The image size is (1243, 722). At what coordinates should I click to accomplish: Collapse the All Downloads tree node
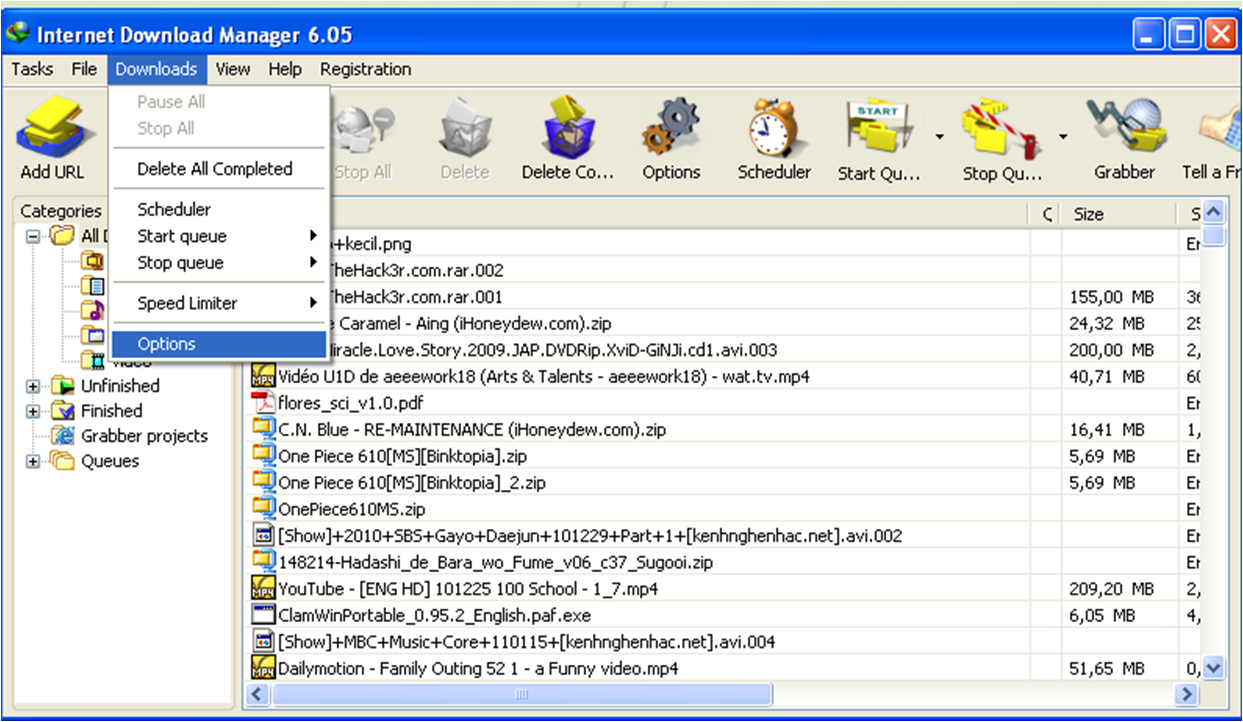coord(33,237)
